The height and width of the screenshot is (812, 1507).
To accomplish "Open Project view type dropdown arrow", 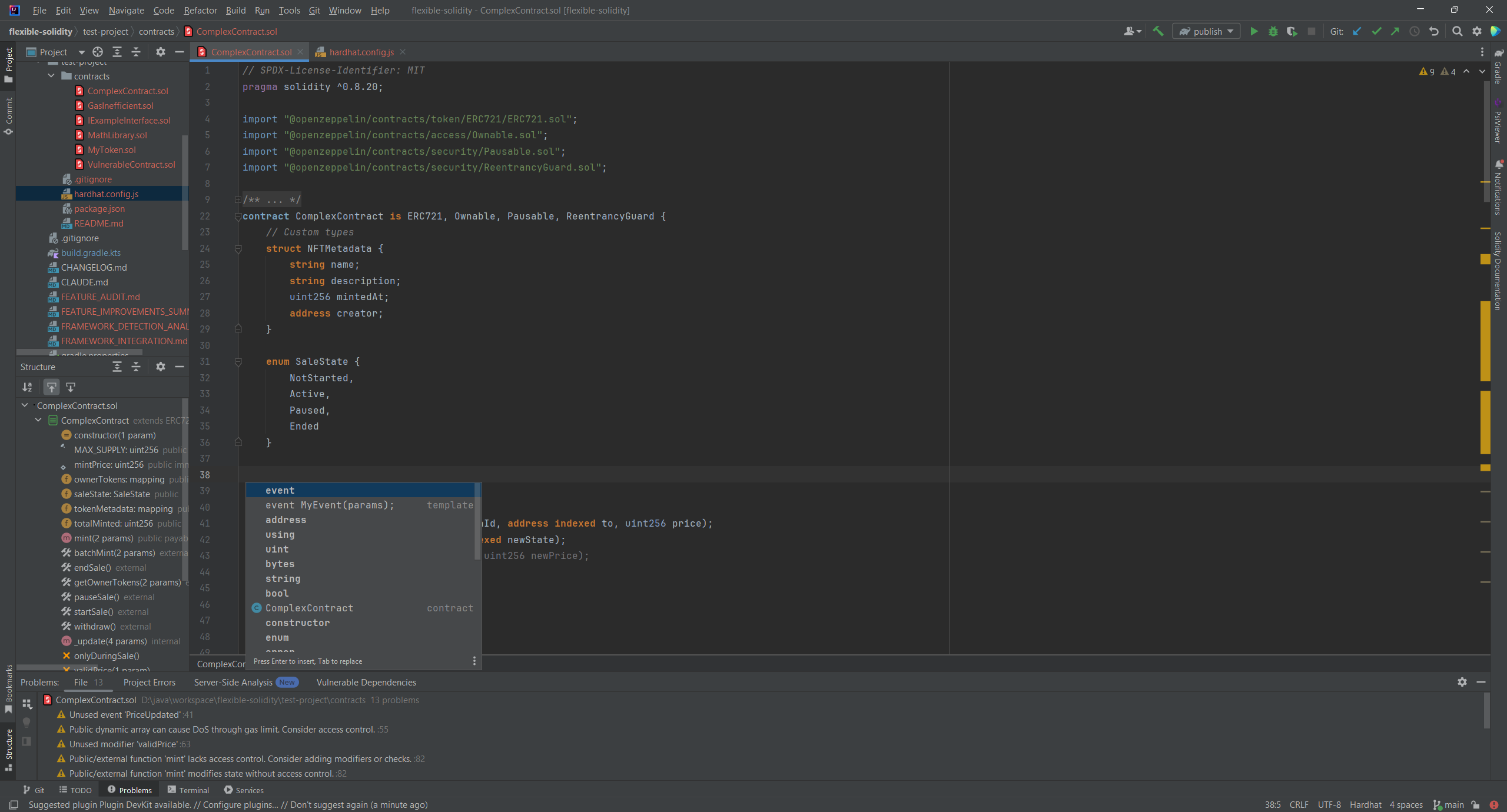I will tap(81, 52).
